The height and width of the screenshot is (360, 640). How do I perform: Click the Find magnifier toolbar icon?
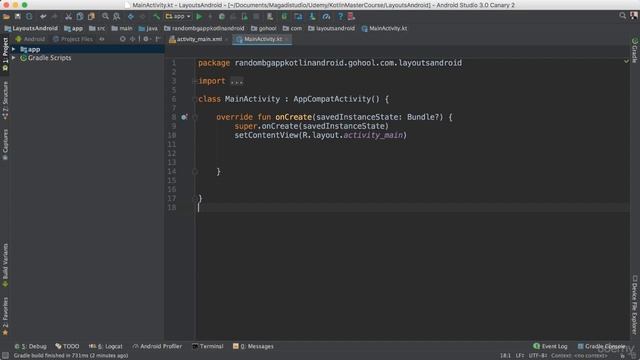click(x=105, y=17)
